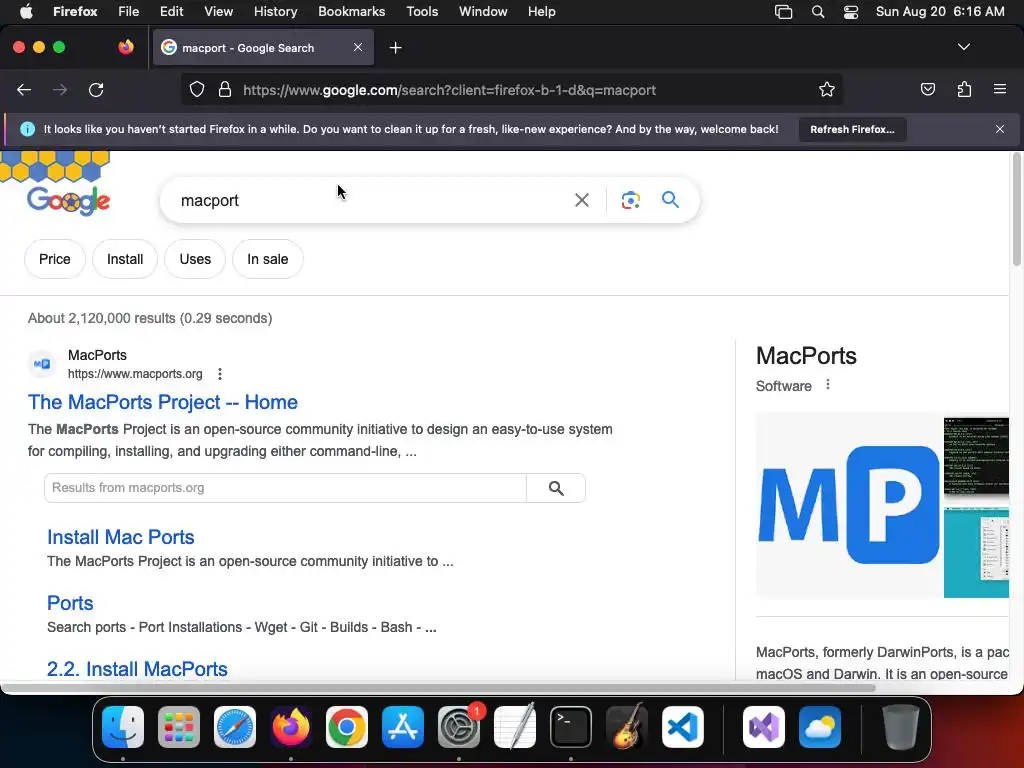The image size is (1024, 768).
Task: Bookmark this page with the star
Action: 827,90
